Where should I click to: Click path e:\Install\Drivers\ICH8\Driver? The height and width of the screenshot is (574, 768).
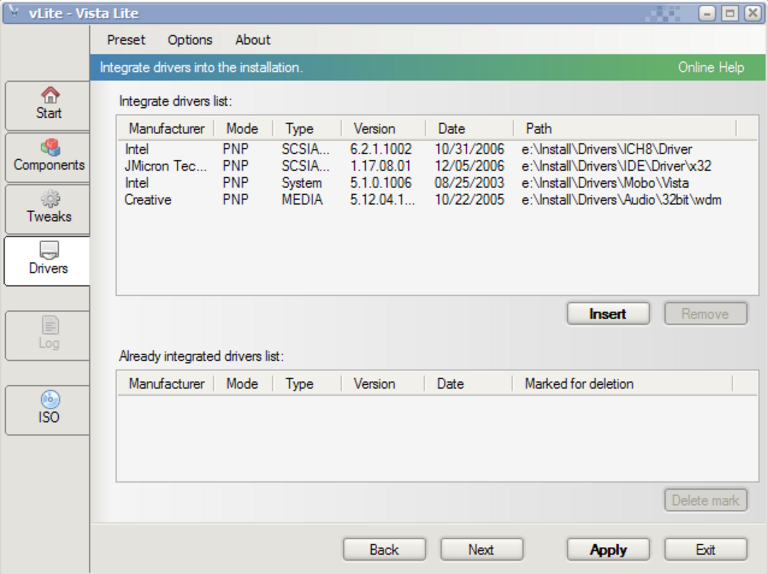click(x=607, y=149)
